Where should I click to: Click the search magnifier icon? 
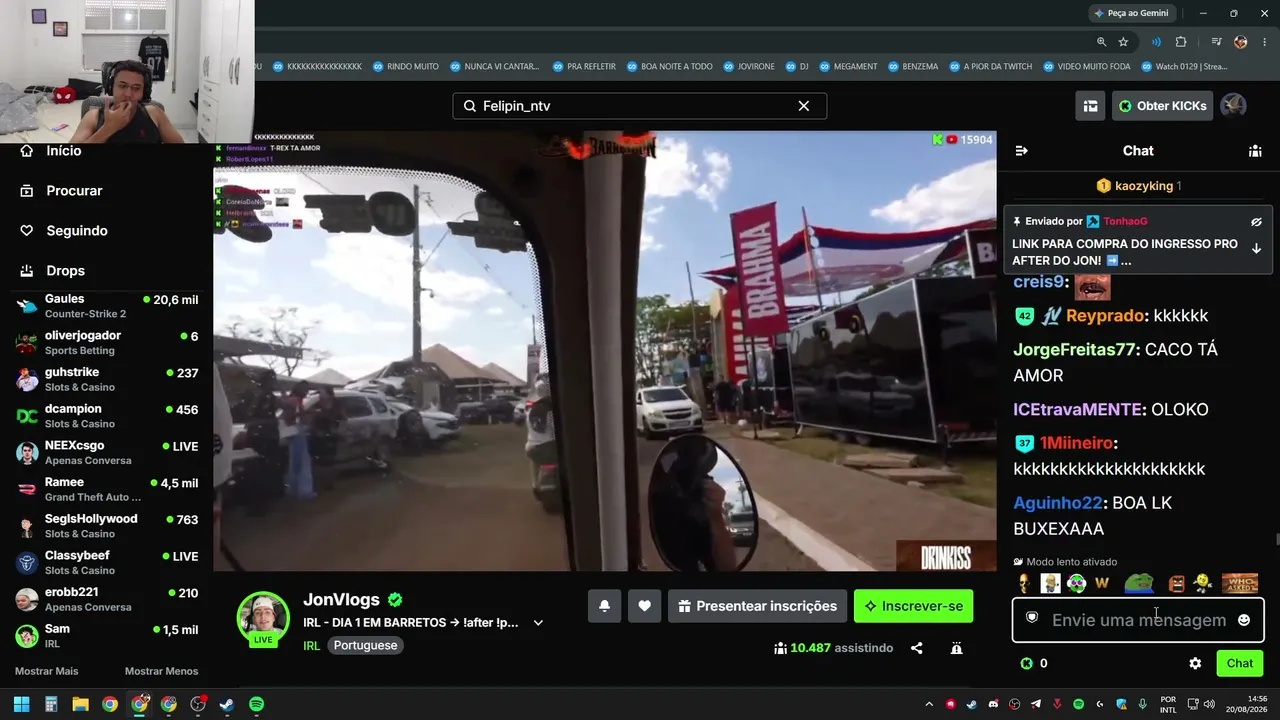click(x=469, y=106)
